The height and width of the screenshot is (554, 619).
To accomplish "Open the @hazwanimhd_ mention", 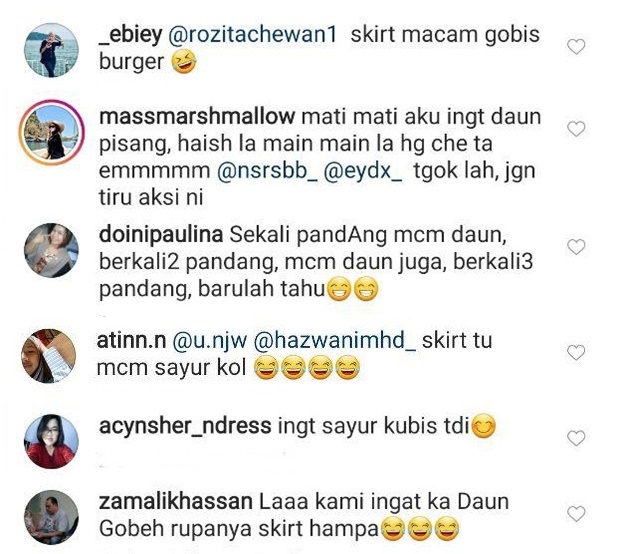I will pos(334,341).
